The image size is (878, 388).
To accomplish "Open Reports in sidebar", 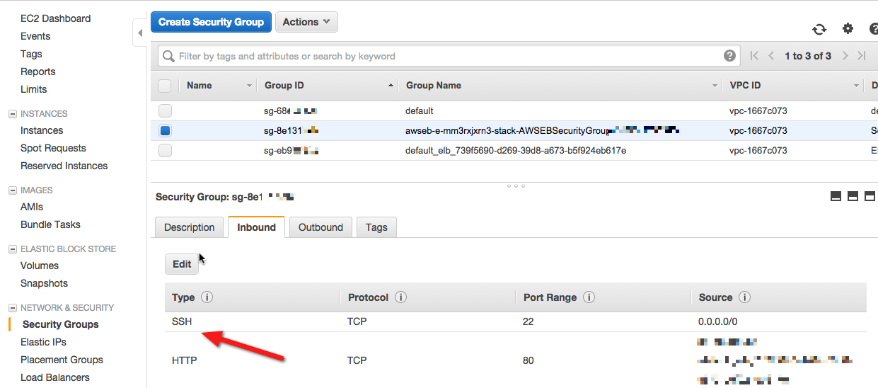I will tap(38, 72).
